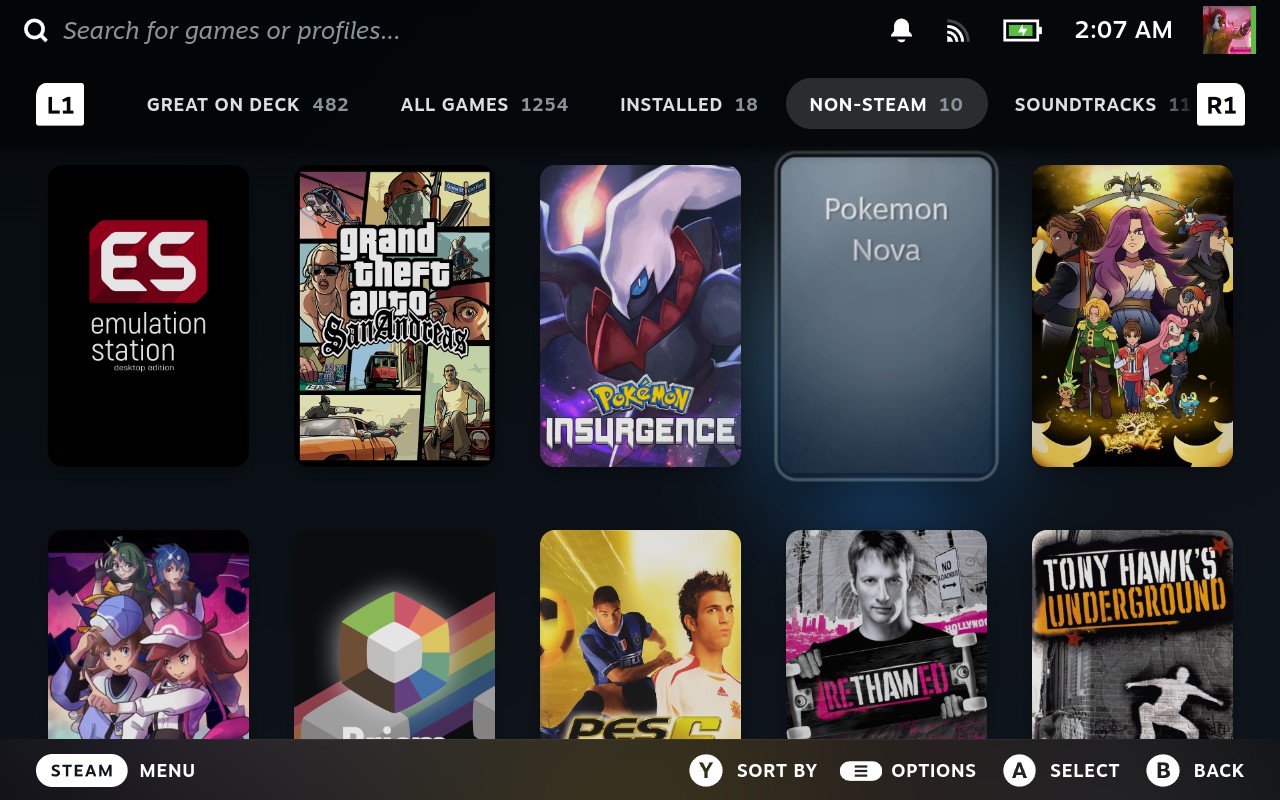Check the battery status icon
1280x800 pixels.
1022,31
